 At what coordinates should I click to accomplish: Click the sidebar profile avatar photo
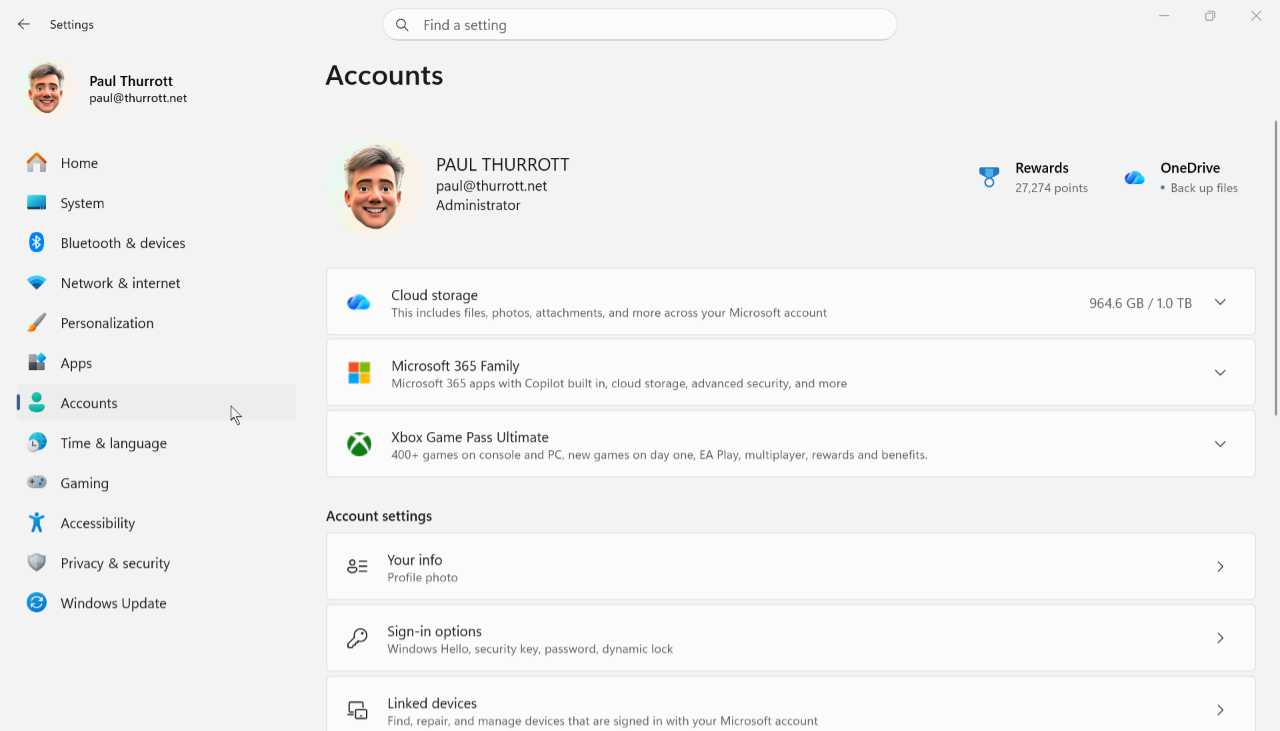(x=47, y=88)
